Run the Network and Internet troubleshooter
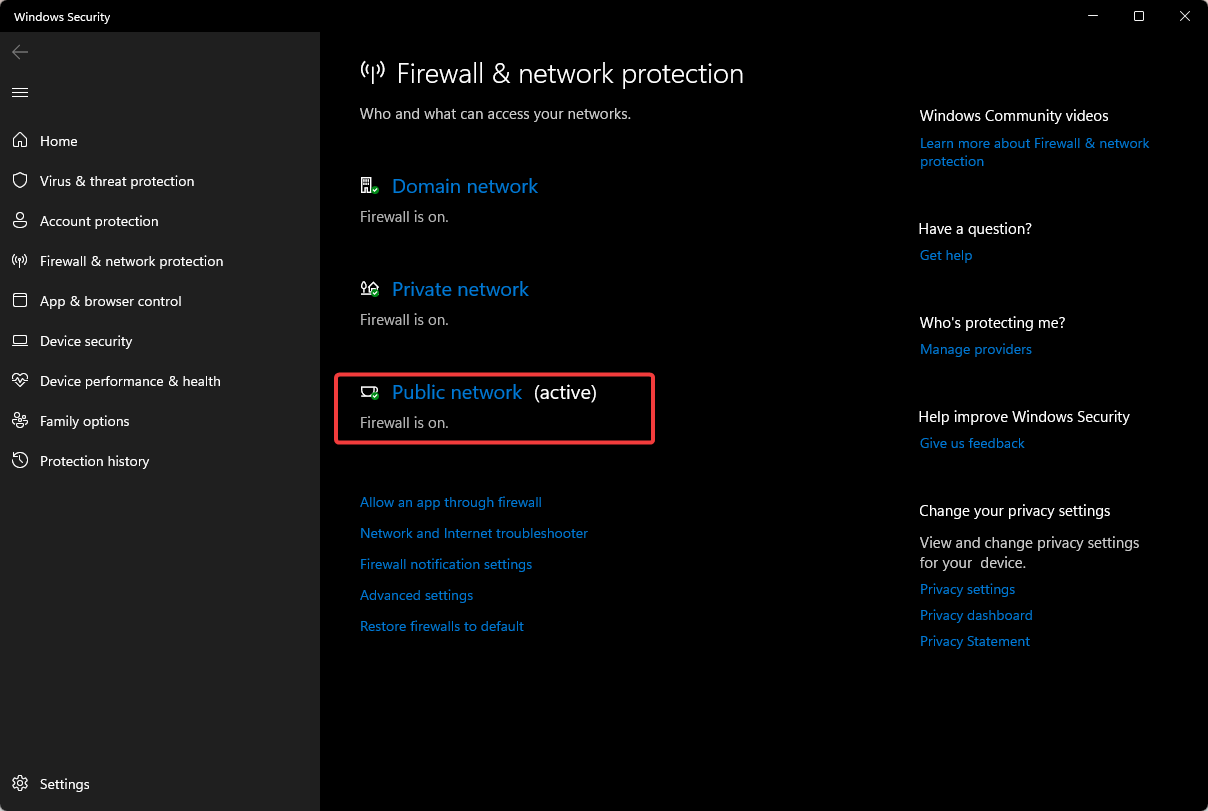Image resolution: width=1208 pixels, height=811 pixels. tap(473, 533)
